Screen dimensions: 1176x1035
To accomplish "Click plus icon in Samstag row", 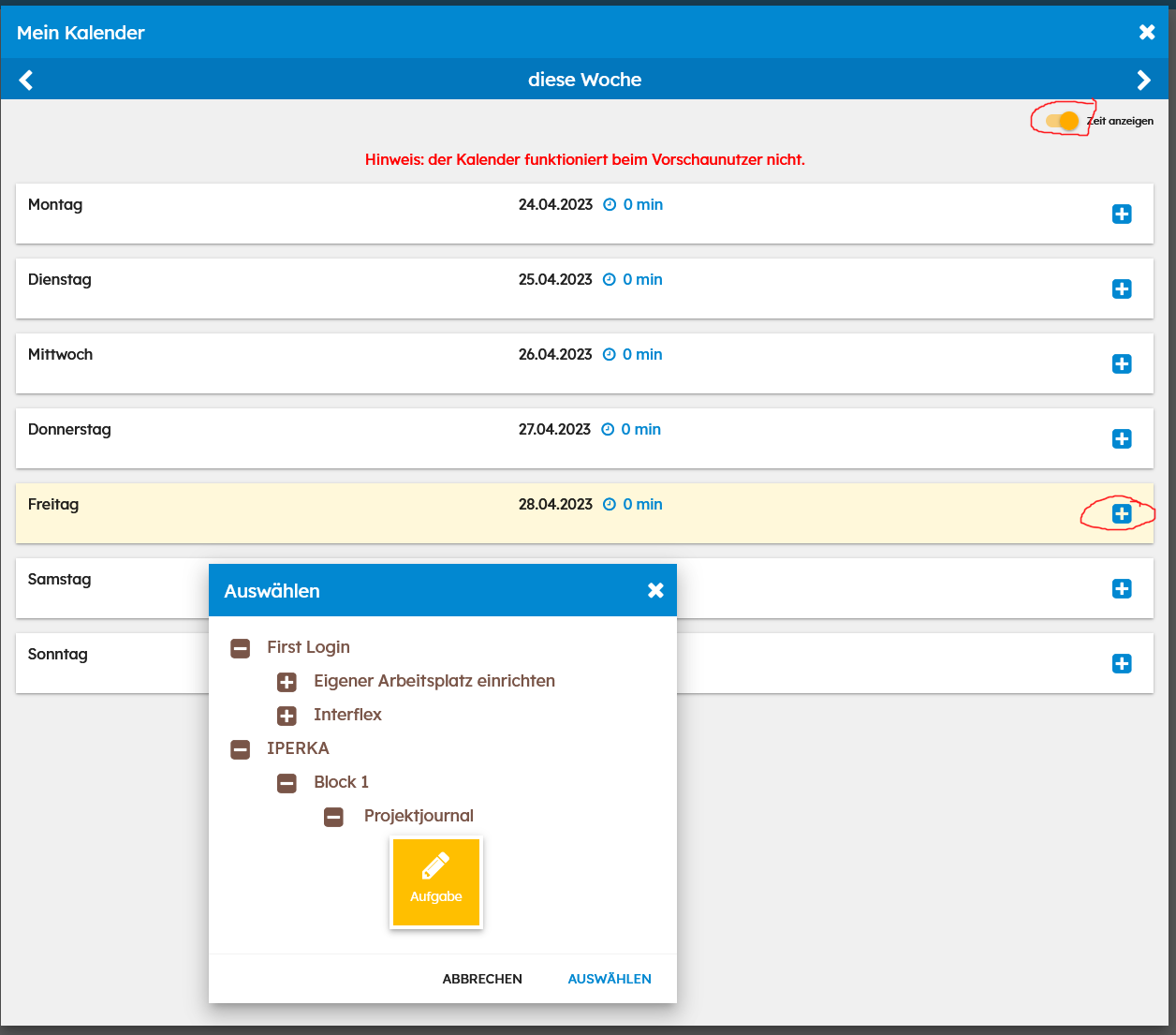I will point(1121,589).
